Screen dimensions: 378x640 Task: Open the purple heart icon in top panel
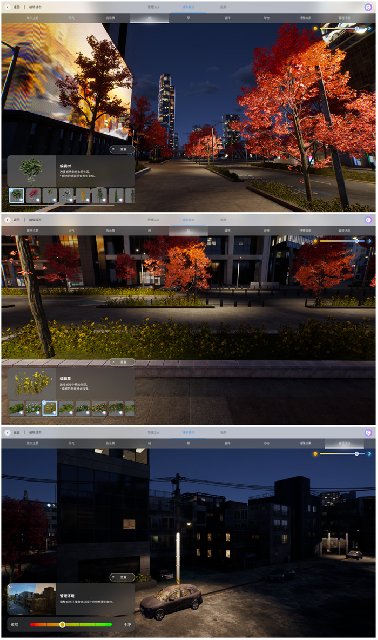tap(368, 7)
